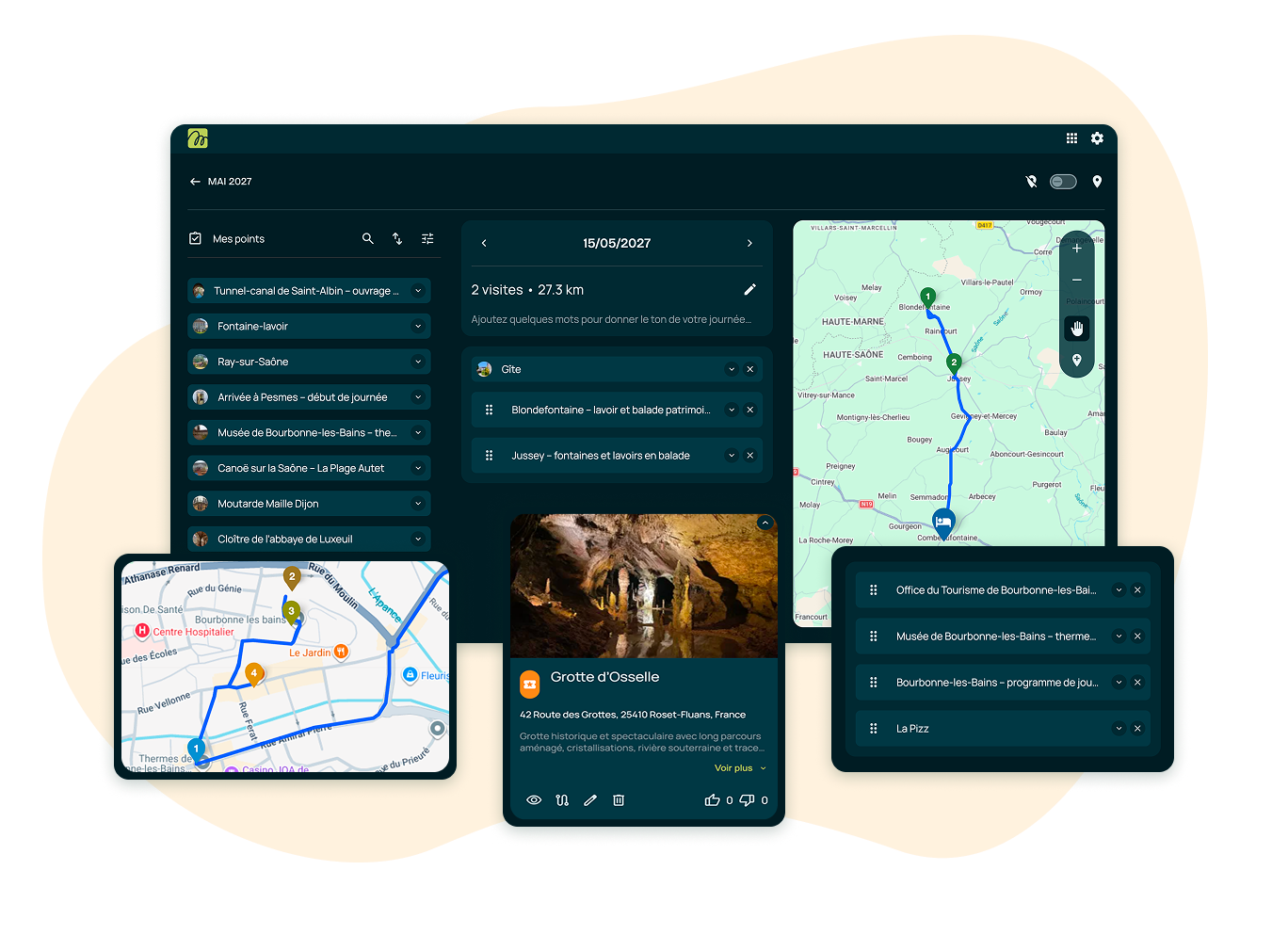This screenshot has height=951, width=1288.
Task: Delete Grotte d'Osselle with trash icon
Action: point(619,800)
